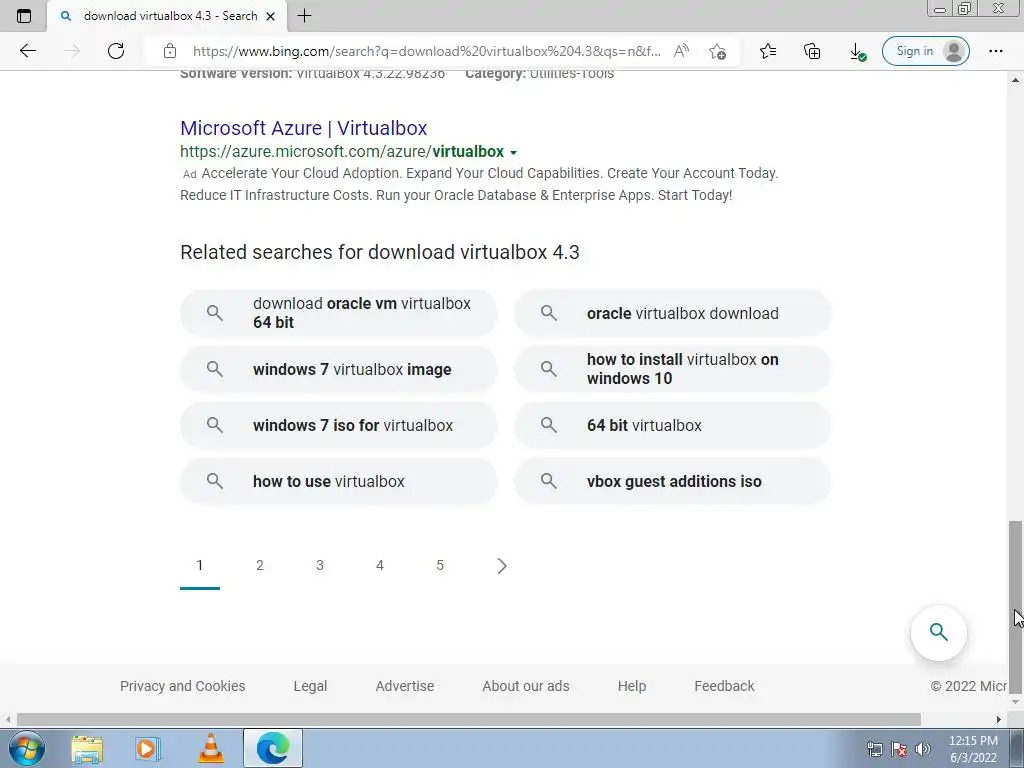1024x768 pixels.
Task: Open Collections panel
Action: (812, 51)
